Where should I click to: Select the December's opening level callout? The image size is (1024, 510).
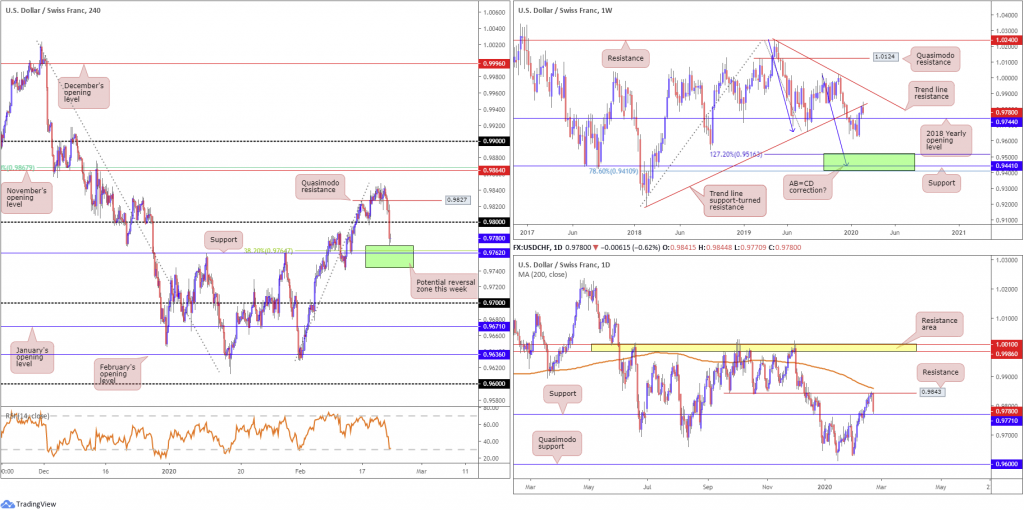84,94
